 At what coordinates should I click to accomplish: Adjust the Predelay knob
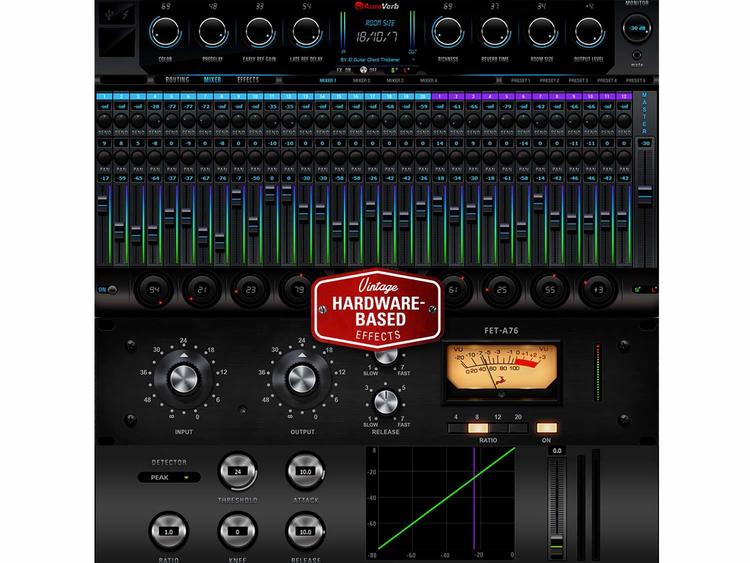point(212,32)
